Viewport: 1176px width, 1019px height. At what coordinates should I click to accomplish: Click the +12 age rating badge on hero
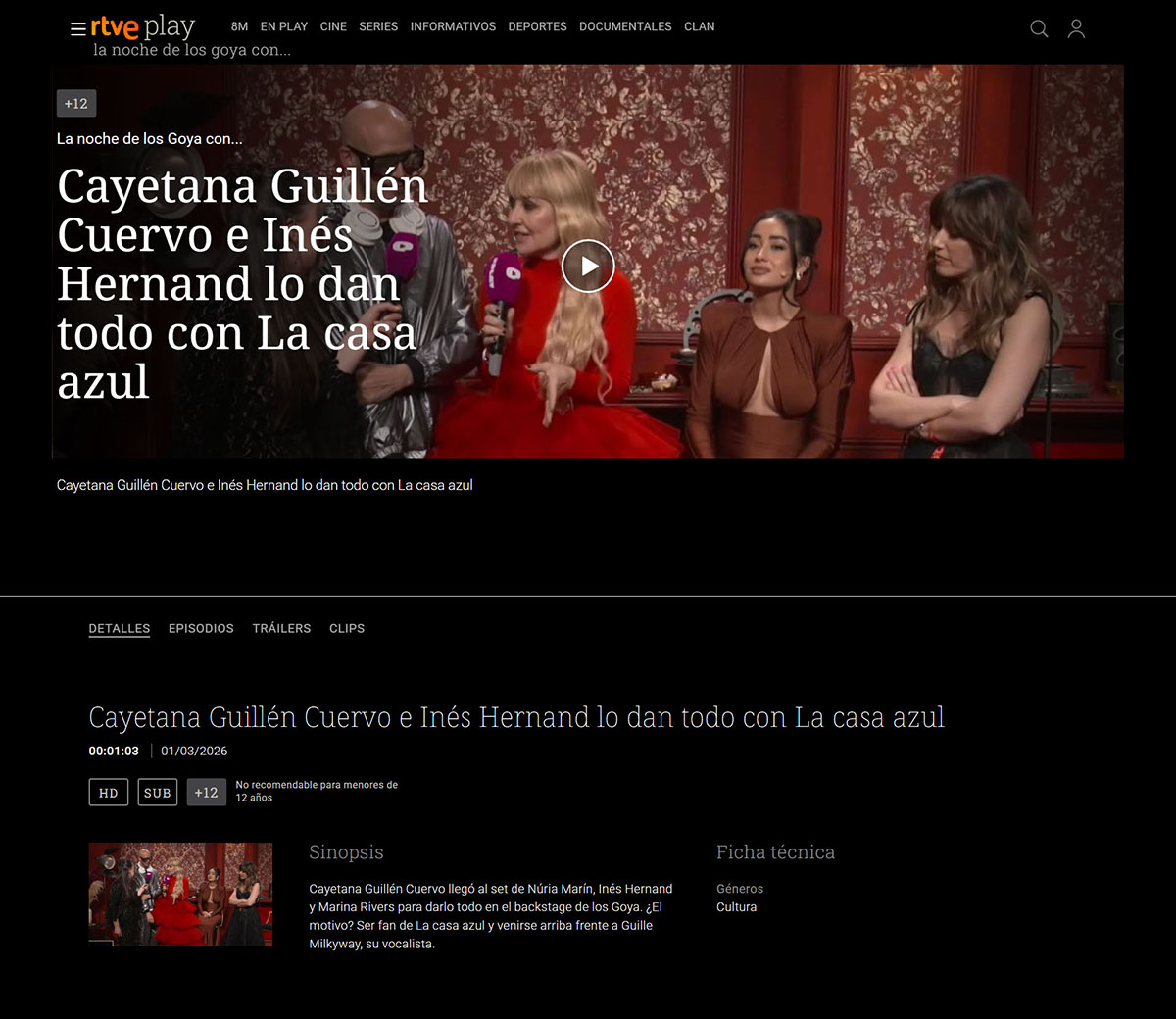pos(76,103)
